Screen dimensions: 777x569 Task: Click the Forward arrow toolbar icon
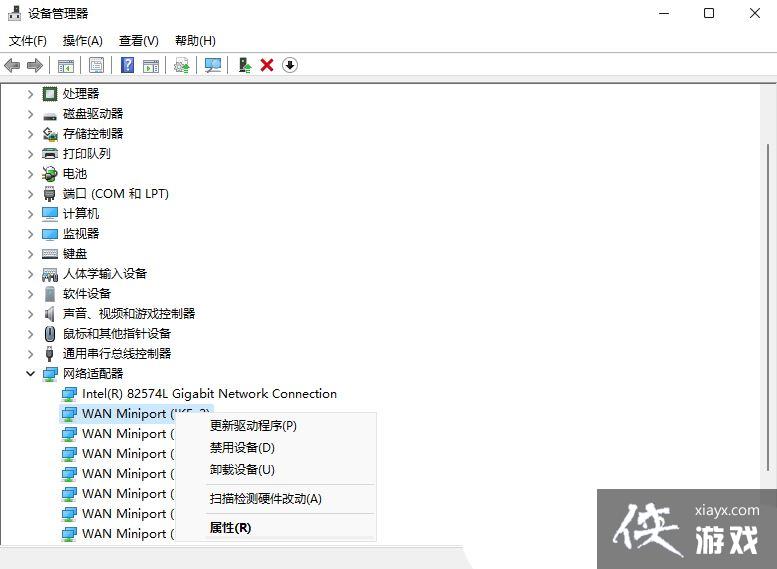35,65
